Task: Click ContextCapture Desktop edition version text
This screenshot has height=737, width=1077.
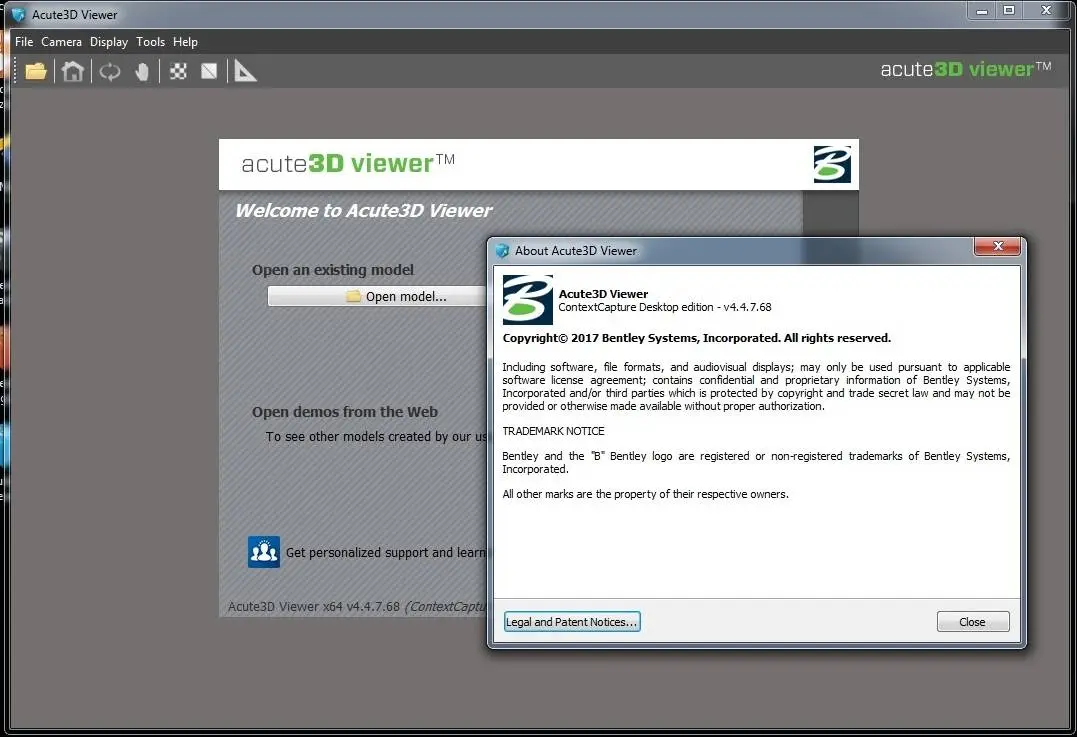Action: (x=664, y=307)
